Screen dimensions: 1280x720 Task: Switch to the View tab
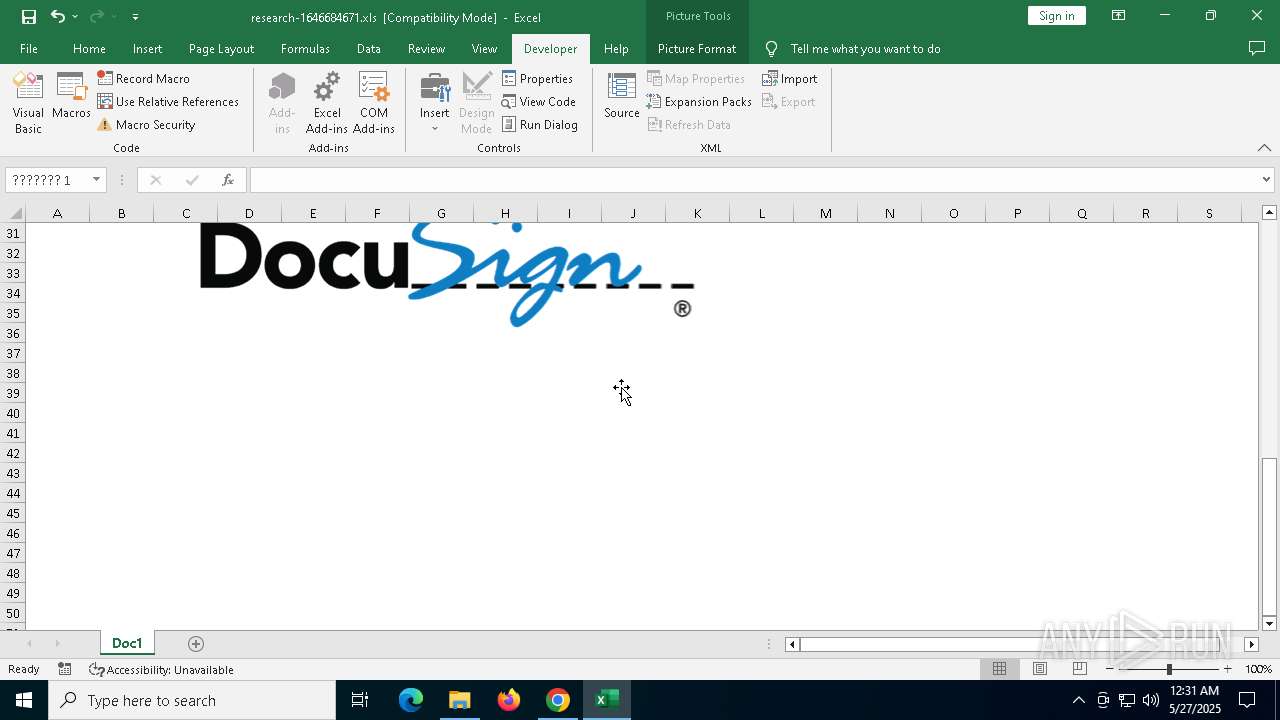point(484,48)
